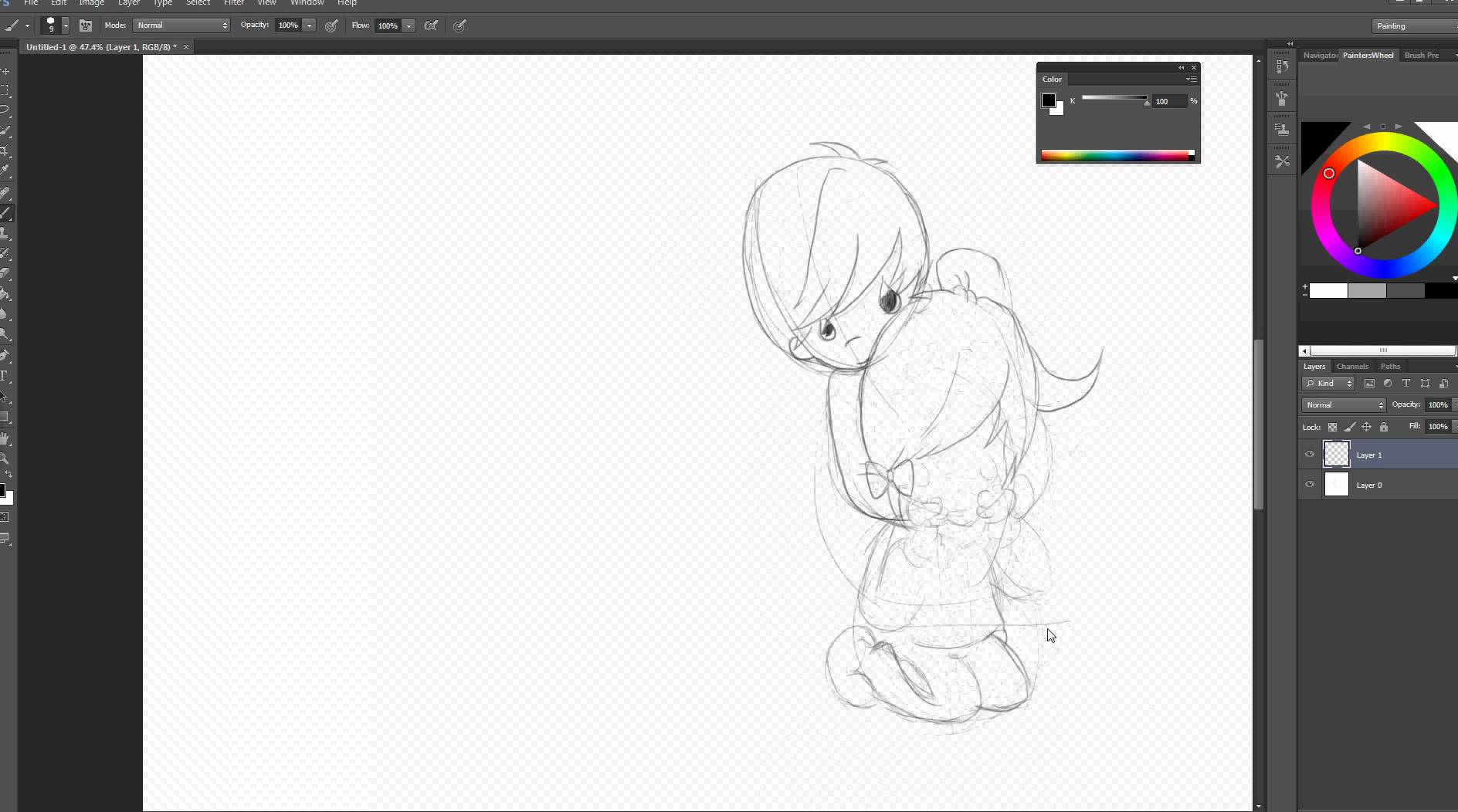The image size is (1458, 812).
Task: Hide Layer 1 visibility
Action: [x=1310, y=454]
